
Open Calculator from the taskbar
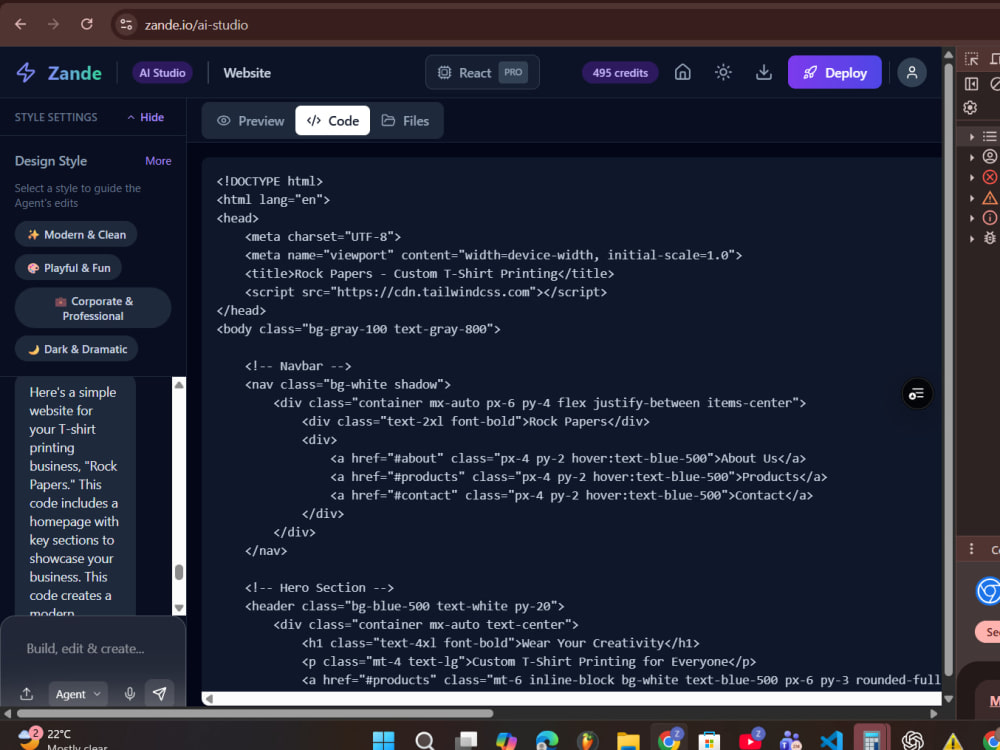pyautogui.click(x=871, y=740)
